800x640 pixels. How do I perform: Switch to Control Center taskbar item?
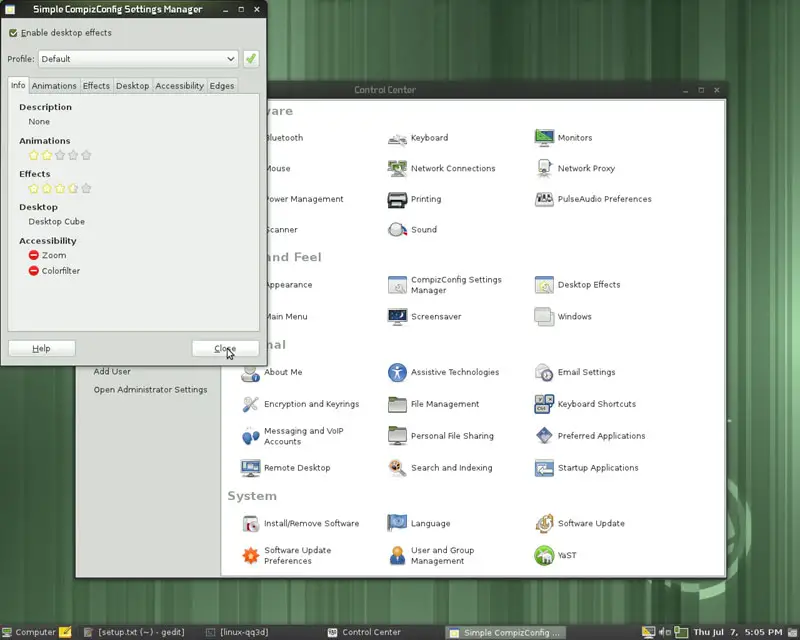point(364,632)
